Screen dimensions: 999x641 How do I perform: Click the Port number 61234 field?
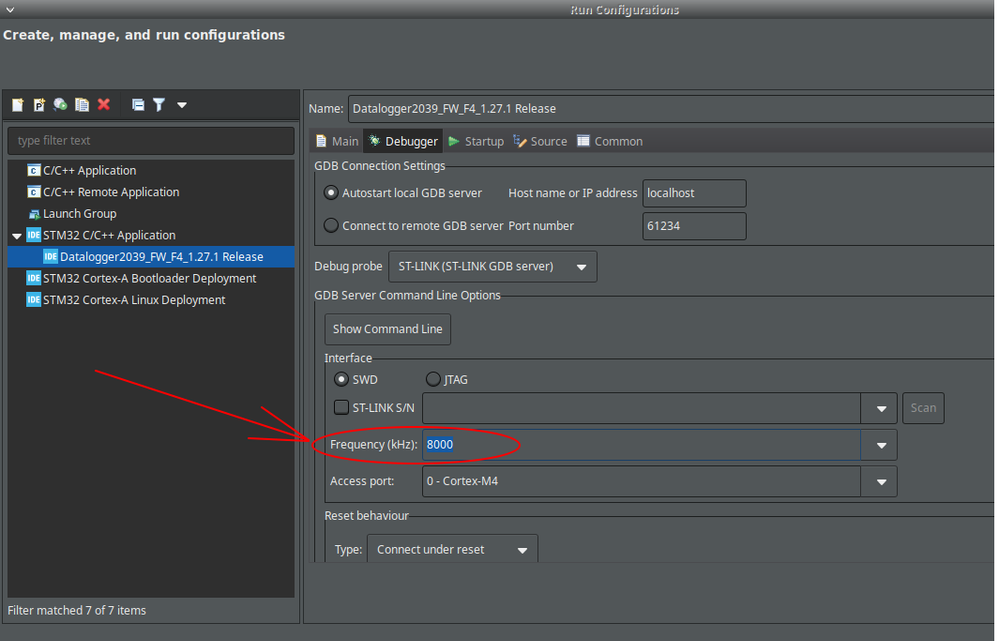tap(694, 226)
